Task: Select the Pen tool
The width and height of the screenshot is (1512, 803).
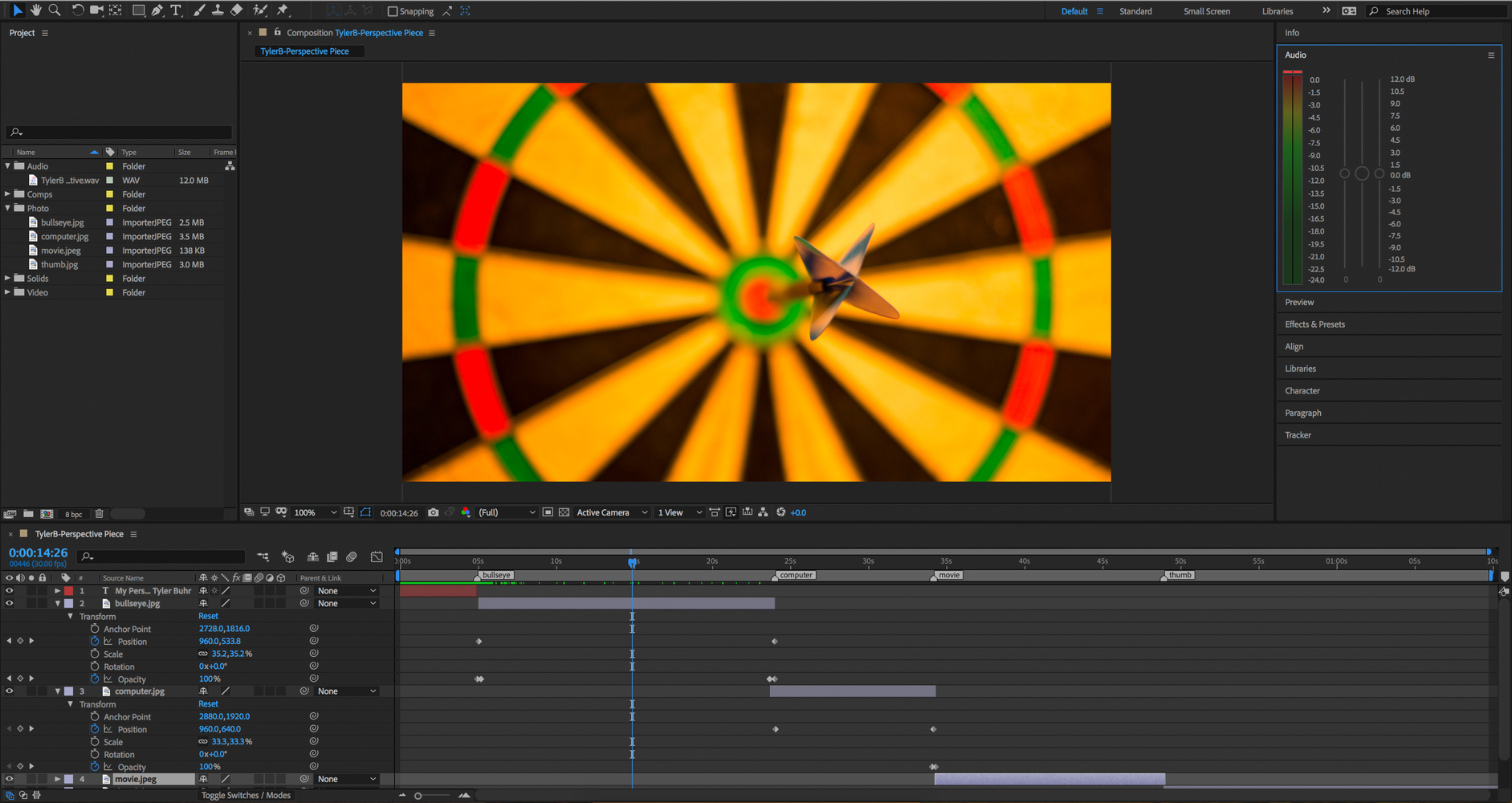Action: coord(157,10)
